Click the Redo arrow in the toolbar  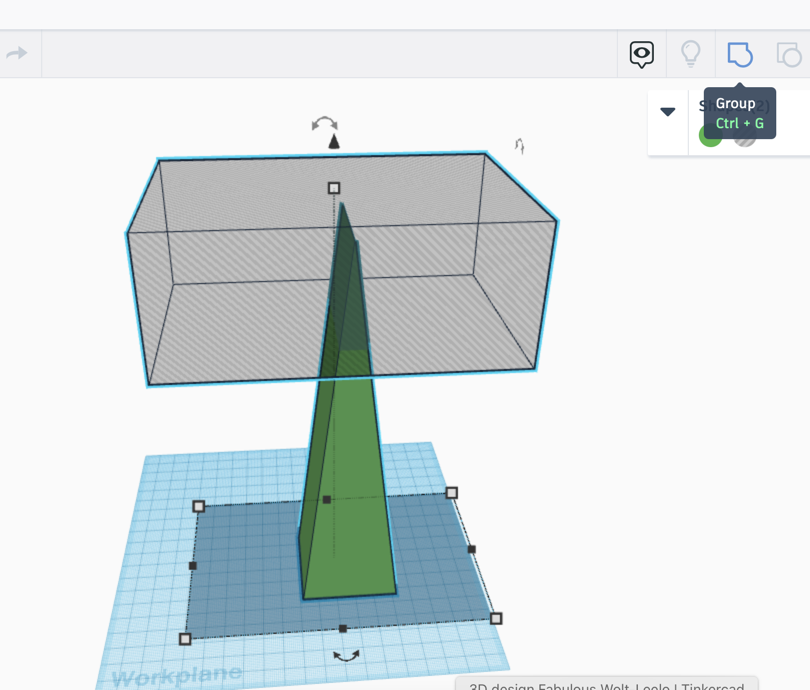click(17, 53)
